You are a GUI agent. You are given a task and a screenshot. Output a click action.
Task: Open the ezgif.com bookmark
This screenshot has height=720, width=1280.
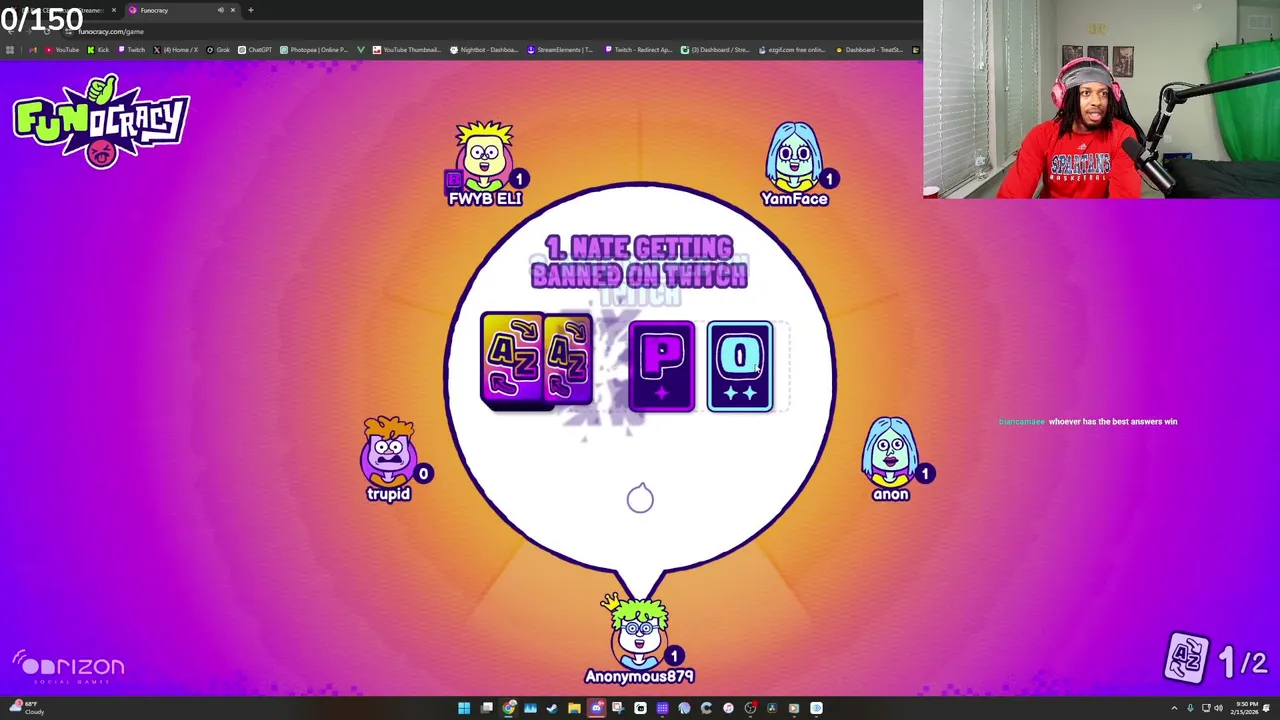[793, 49]
